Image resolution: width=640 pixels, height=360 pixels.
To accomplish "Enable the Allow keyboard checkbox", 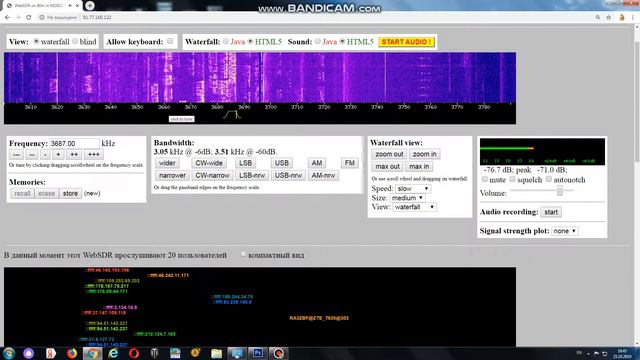I will (x=170, y=41).
